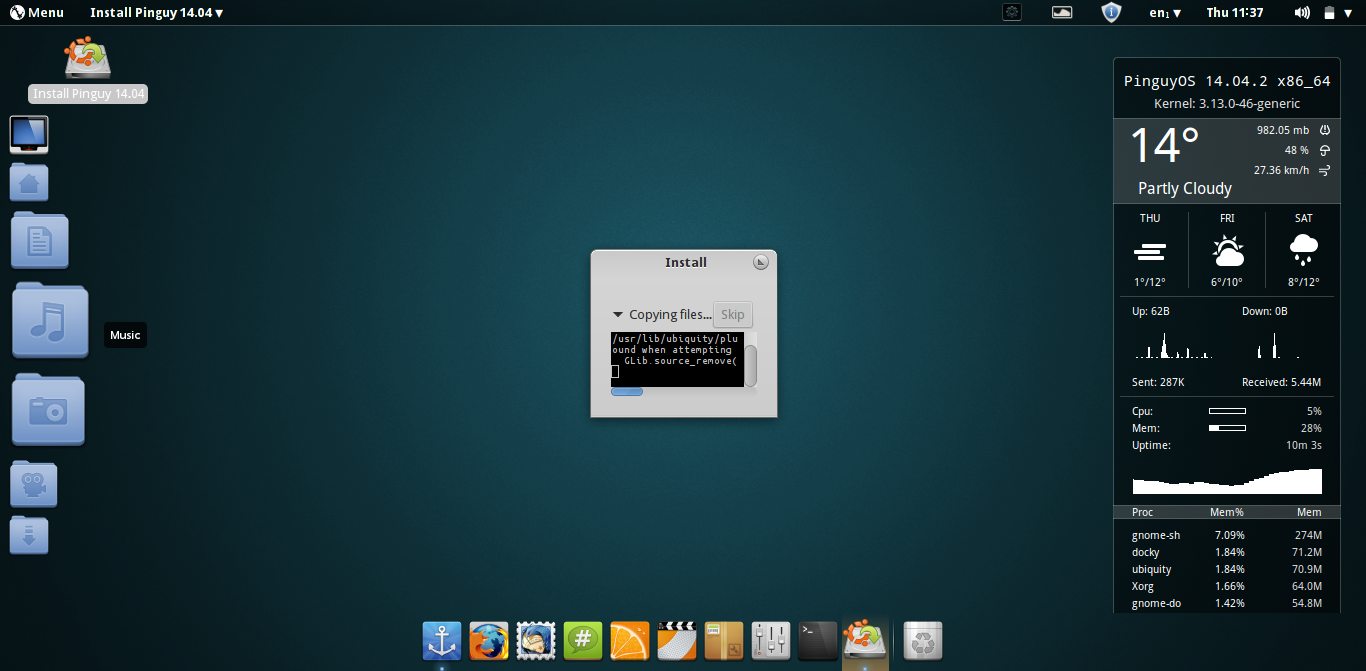Click the 'PinguyOS 14.04.2 x86_64' heading
Viewport: 1366px width, 671px height.
point(1227,81)
